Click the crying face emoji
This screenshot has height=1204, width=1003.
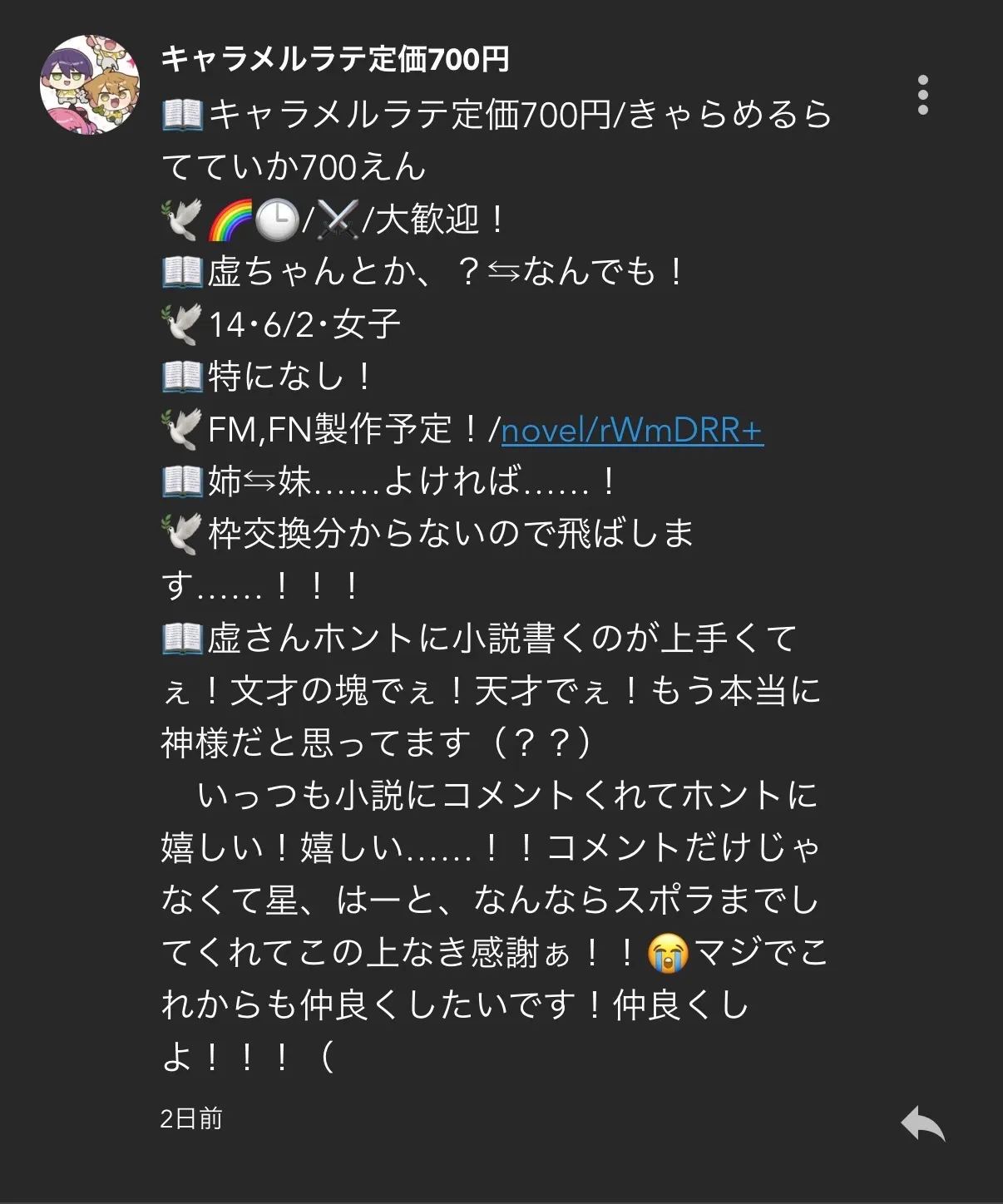click(668, 953)
